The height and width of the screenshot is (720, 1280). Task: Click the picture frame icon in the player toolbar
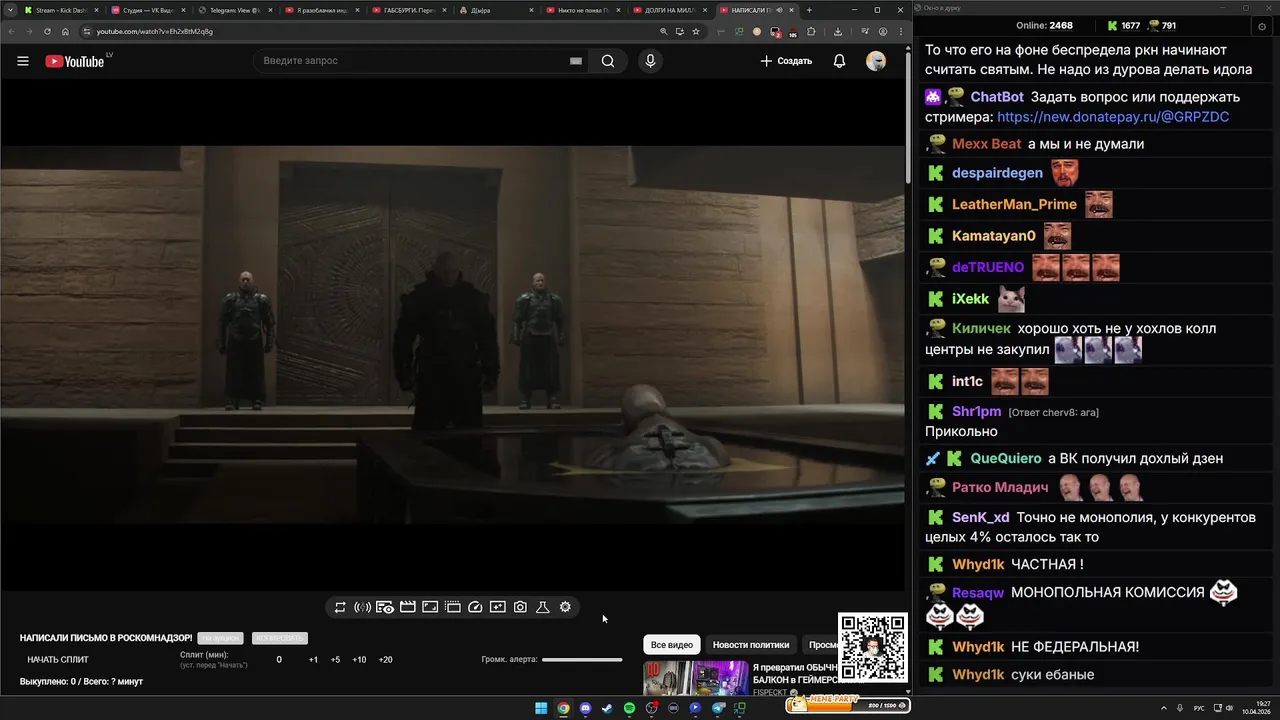[x=430, y=607]
